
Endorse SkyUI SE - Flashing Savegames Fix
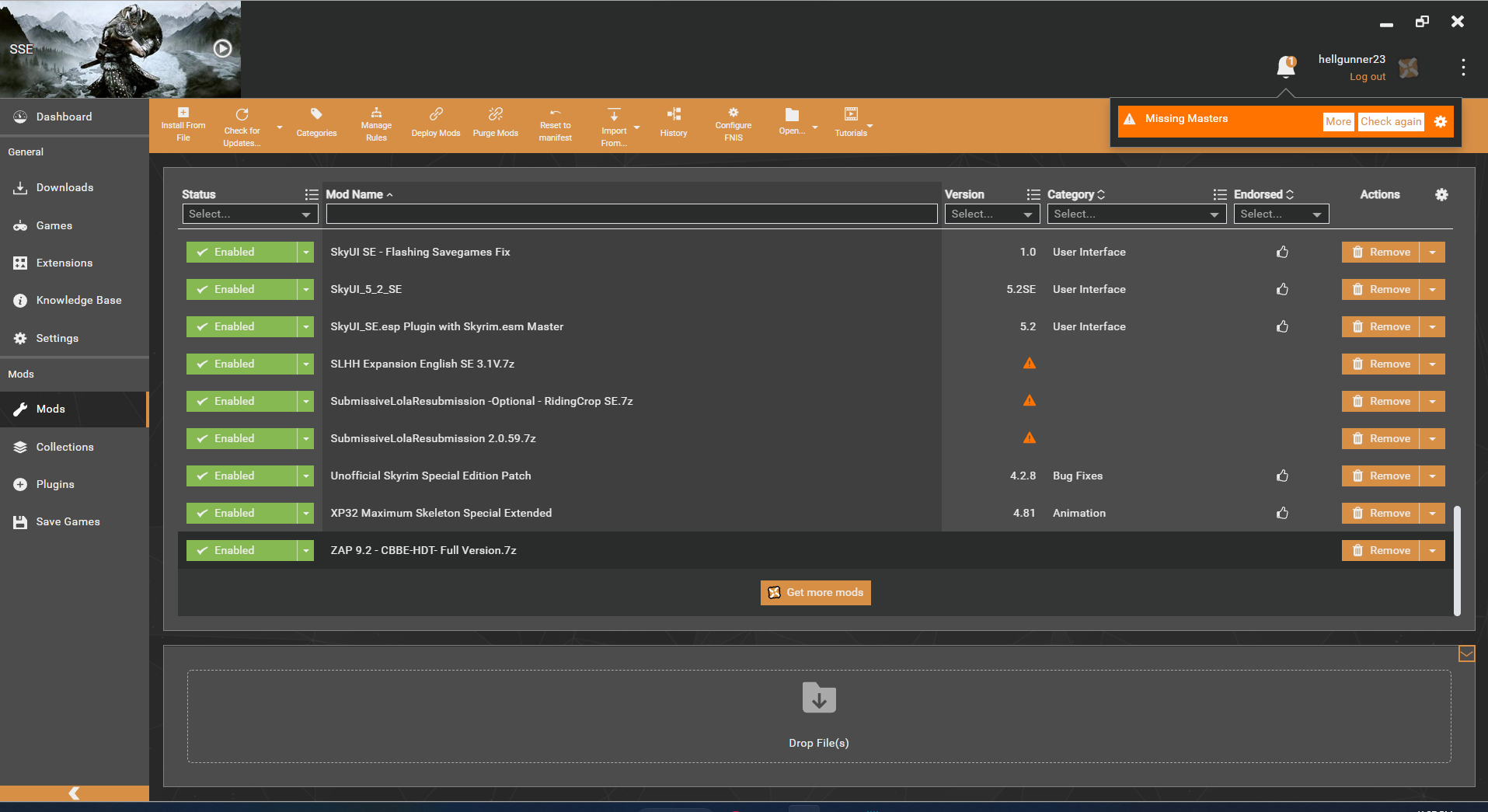tap(1282, 252)
